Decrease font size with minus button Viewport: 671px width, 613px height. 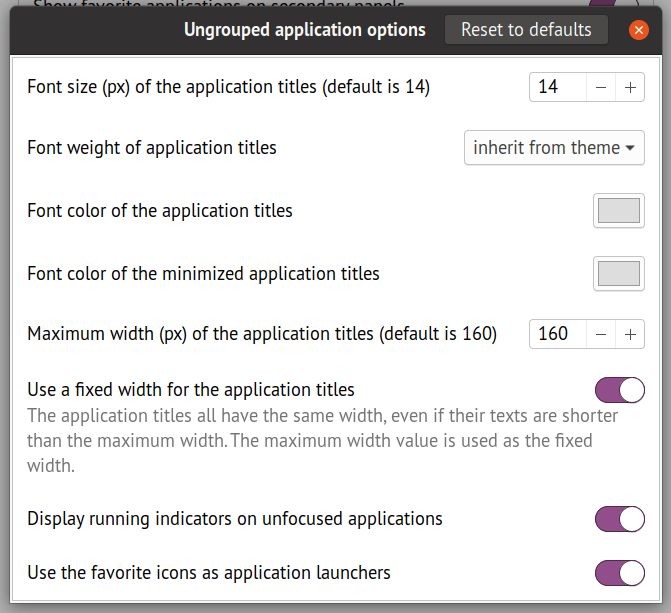[x=601, y=87]
